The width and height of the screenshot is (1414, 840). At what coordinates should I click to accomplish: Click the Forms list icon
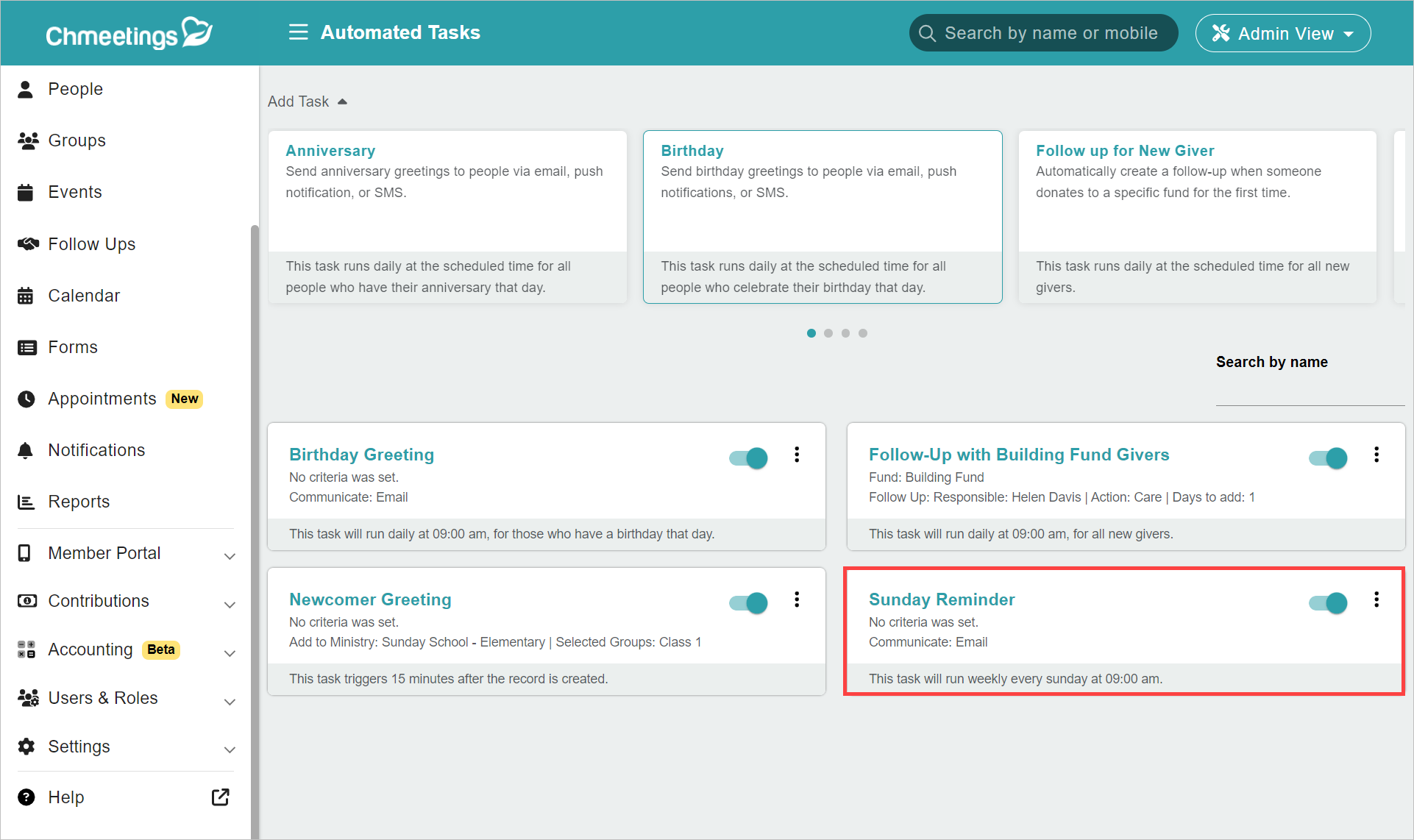[26, 347]
